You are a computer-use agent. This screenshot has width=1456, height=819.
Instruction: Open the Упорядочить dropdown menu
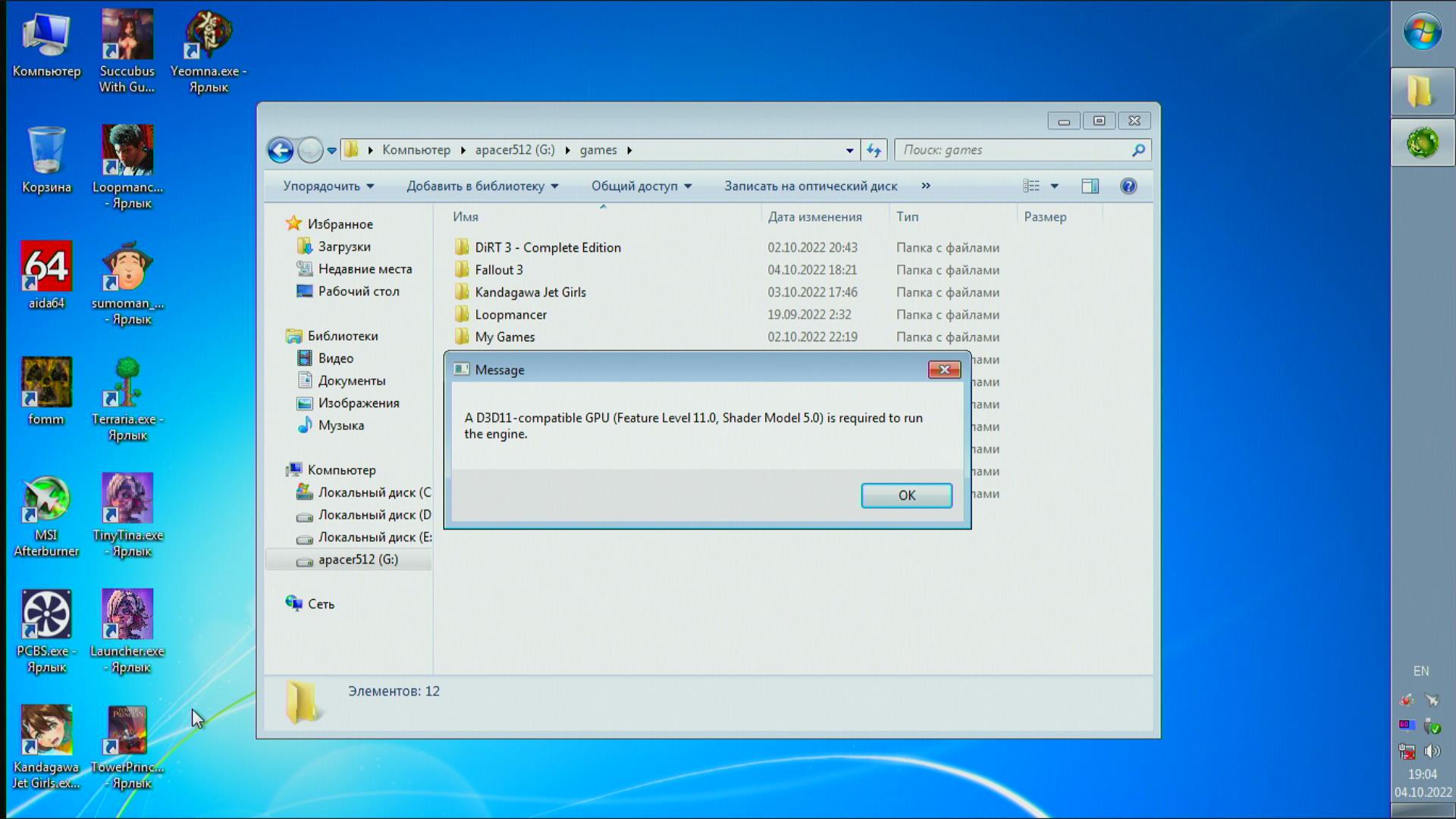[328, 186]
